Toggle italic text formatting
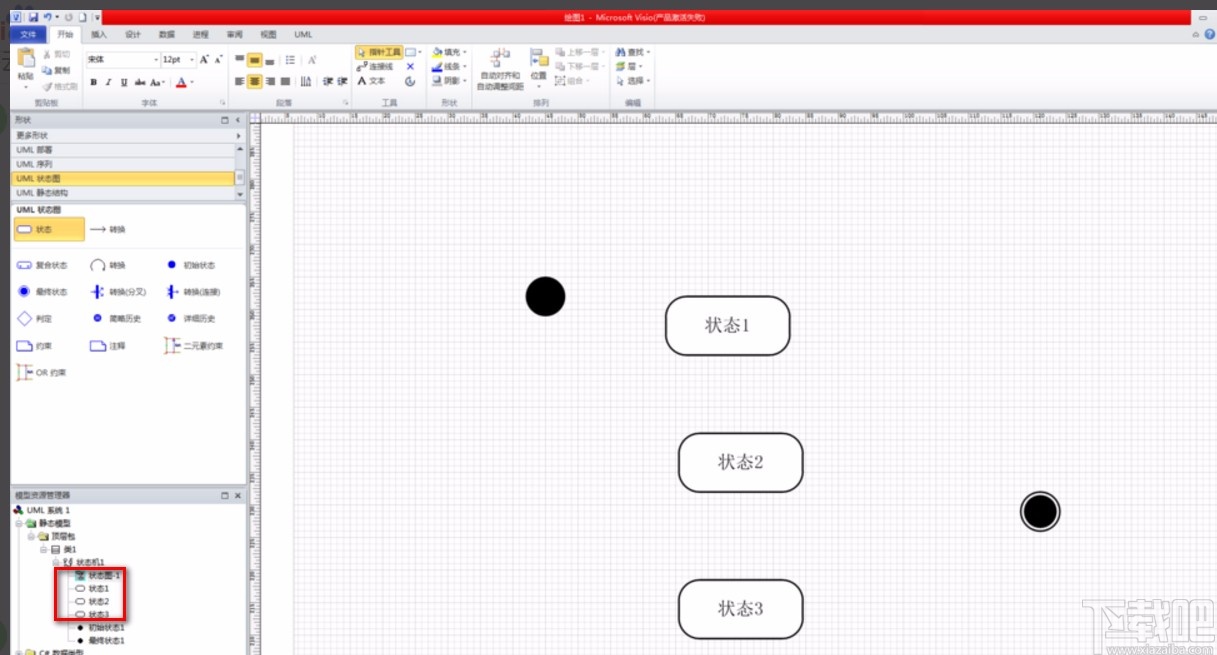The image size is (1217, 655). click(x=109, y=81)
